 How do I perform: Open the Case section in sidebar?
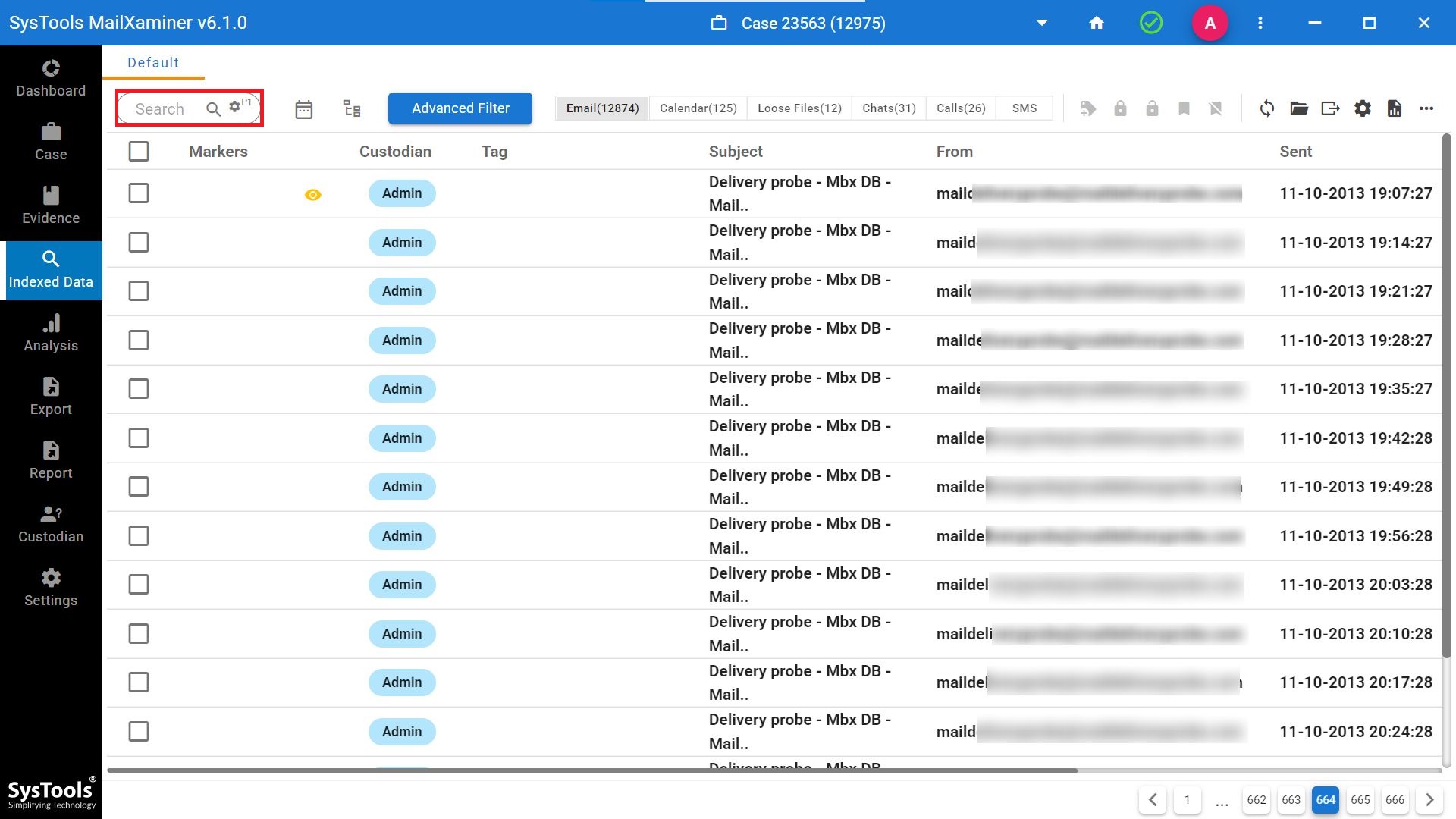51,143
